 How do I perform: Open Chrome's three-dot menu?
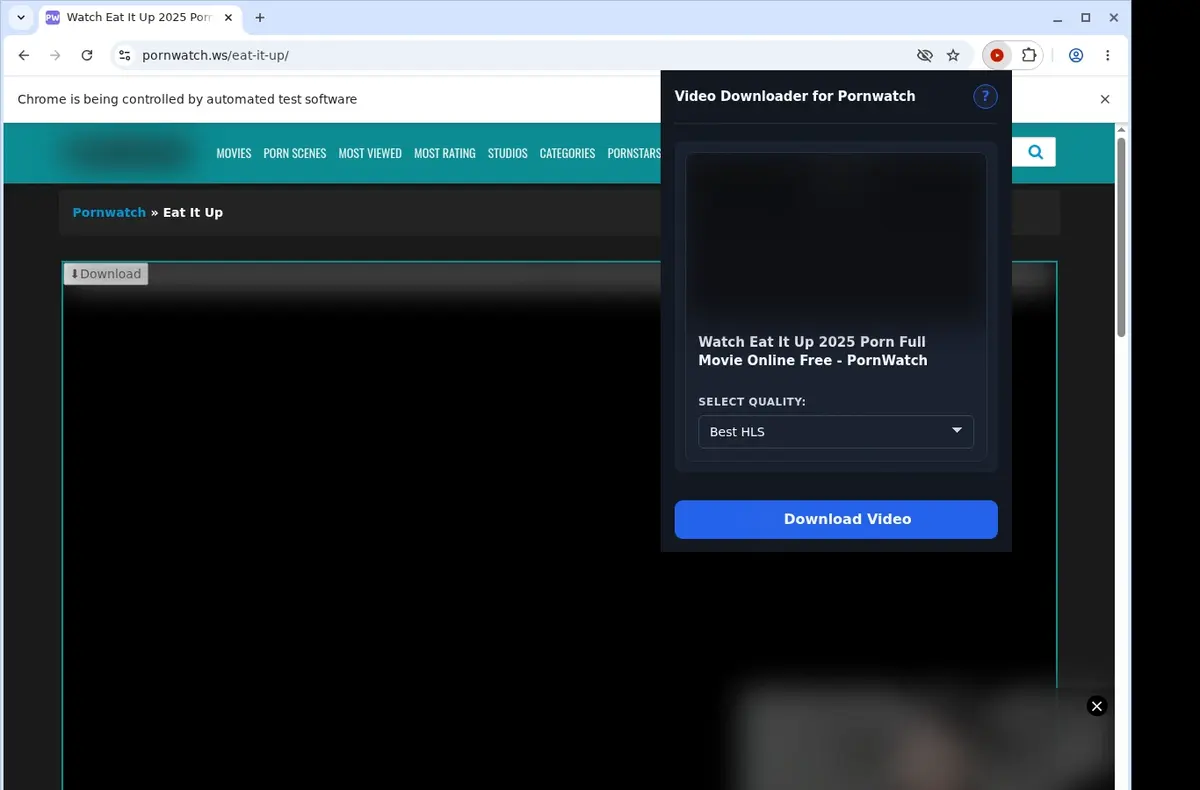(x=1107, y=56)
